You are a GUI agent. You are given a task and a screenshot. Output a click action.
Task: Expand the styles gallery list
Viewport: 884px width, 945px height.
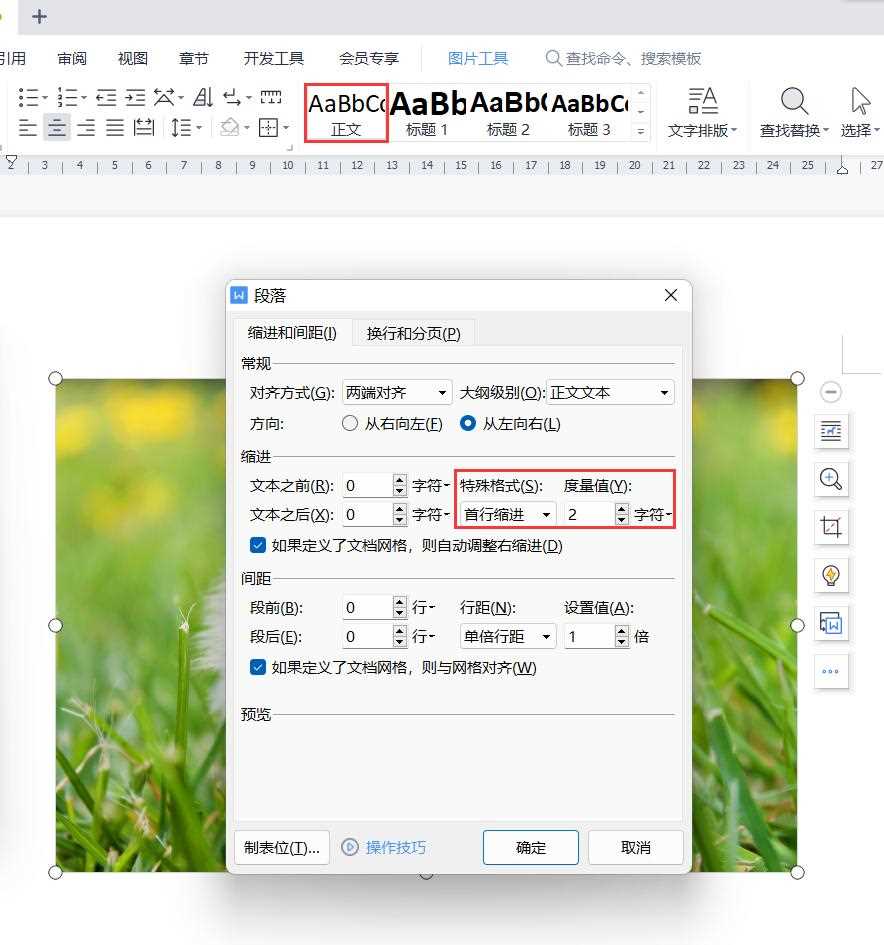[641, 131]
